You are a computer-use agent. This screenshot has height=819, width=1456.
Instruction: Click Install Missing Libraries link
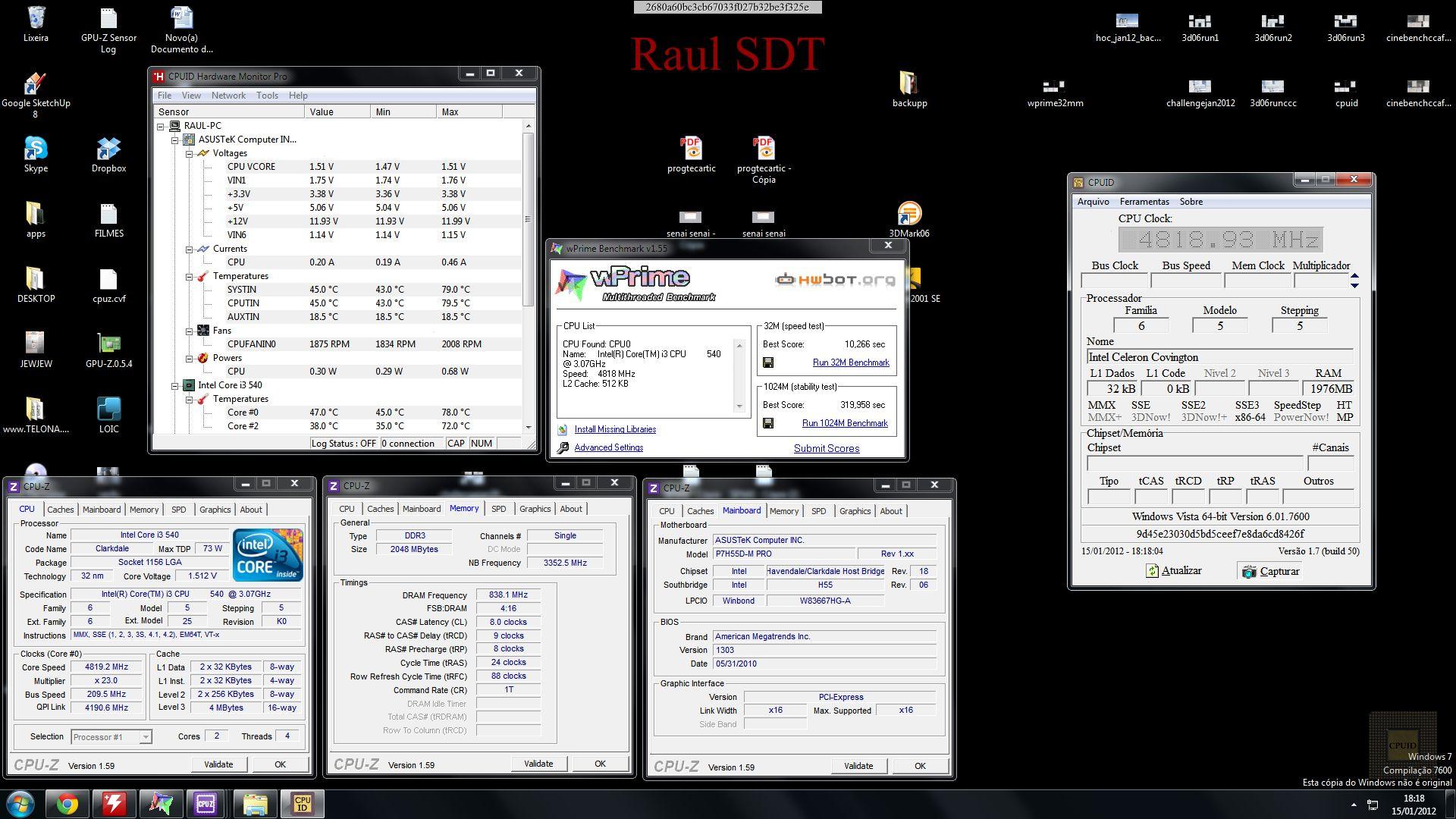615,429
